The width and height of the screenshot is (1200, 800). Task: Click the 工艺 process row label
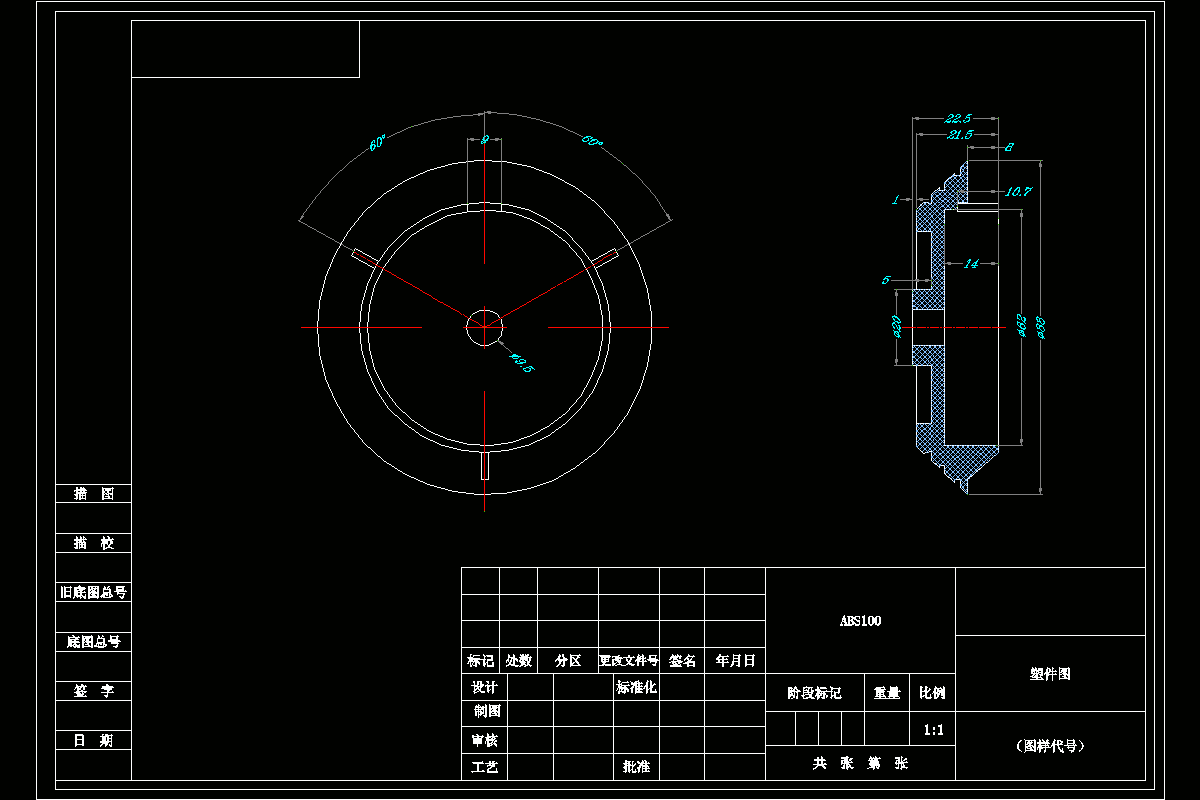(485, 767)
